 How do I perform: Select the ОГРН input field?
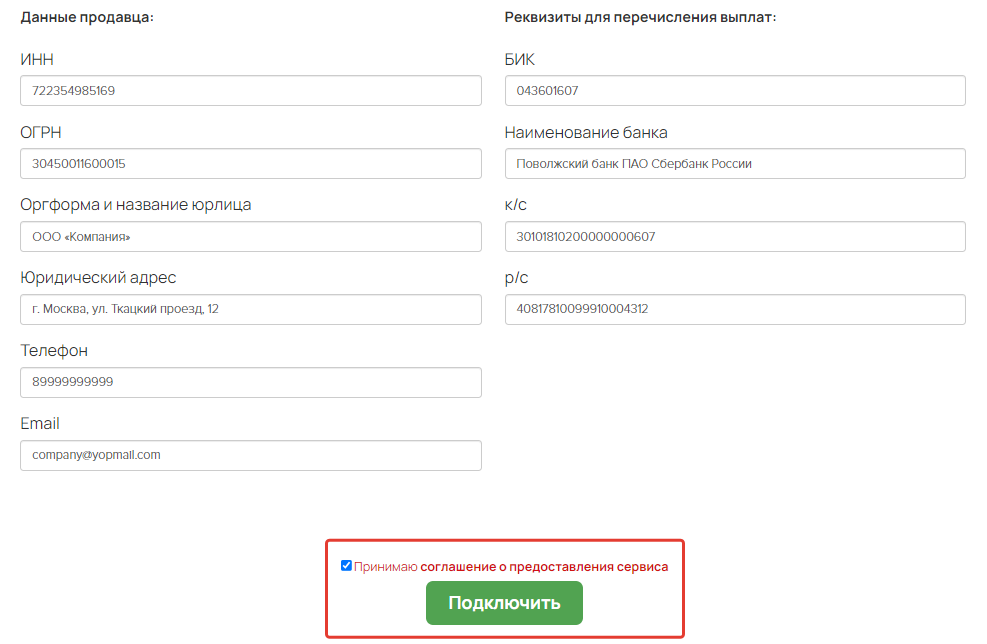coord(251,164)
